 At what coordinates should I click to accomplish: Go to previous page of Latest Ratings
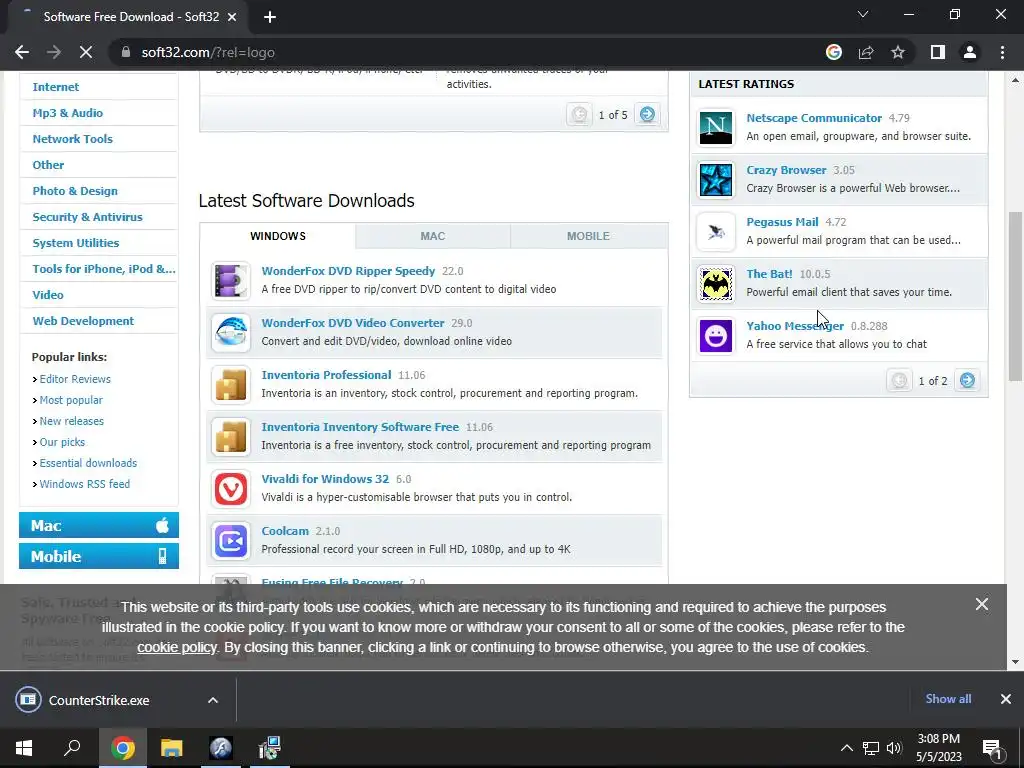click(x=899, y=380)
